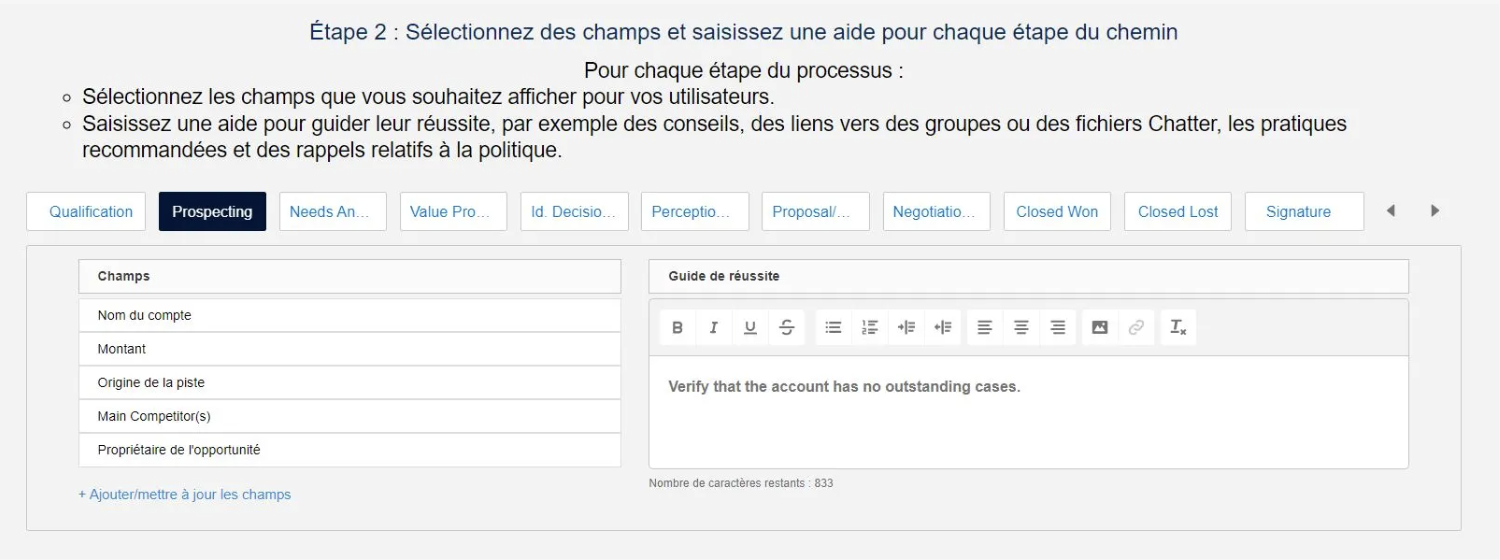Insert a bulleted list

click(833, 327)
